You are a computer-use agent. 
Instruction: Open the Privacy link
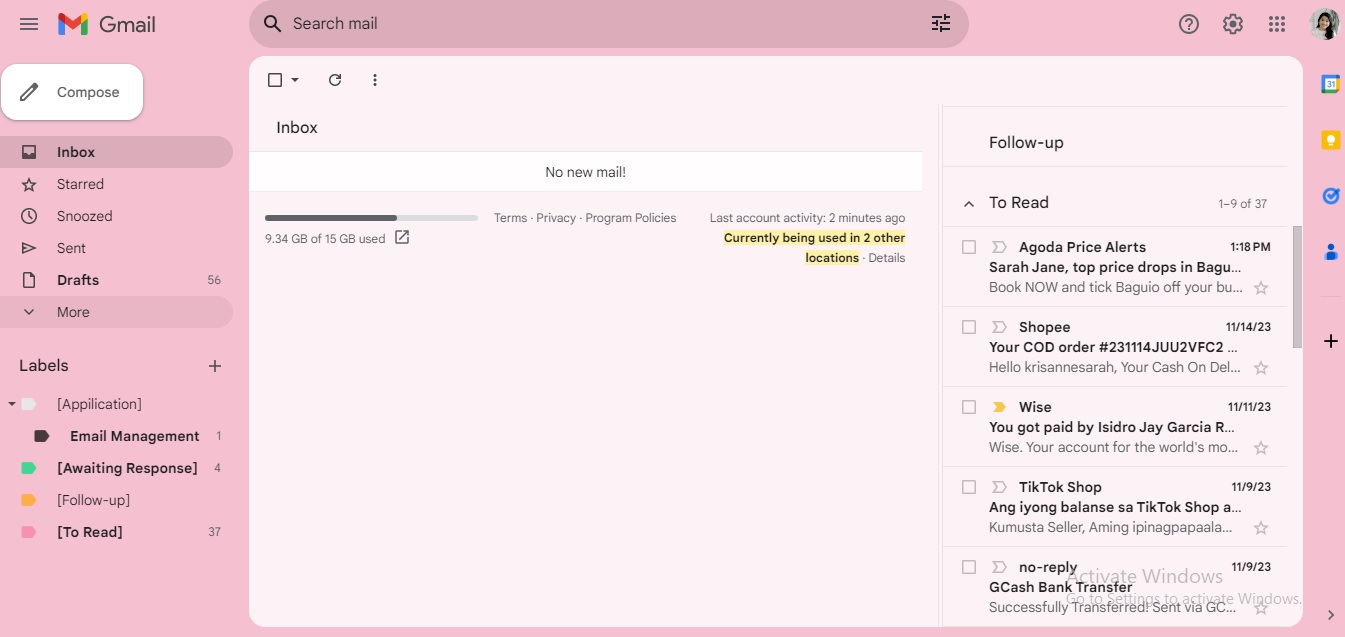click(556, 218)
